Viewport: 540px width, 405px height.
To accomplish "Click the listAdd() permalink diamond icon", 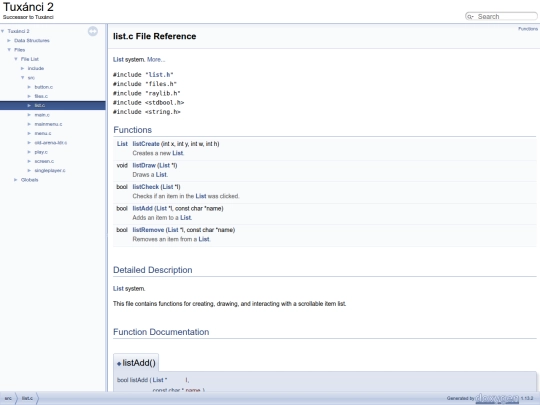I will click(x=119, y=363).
